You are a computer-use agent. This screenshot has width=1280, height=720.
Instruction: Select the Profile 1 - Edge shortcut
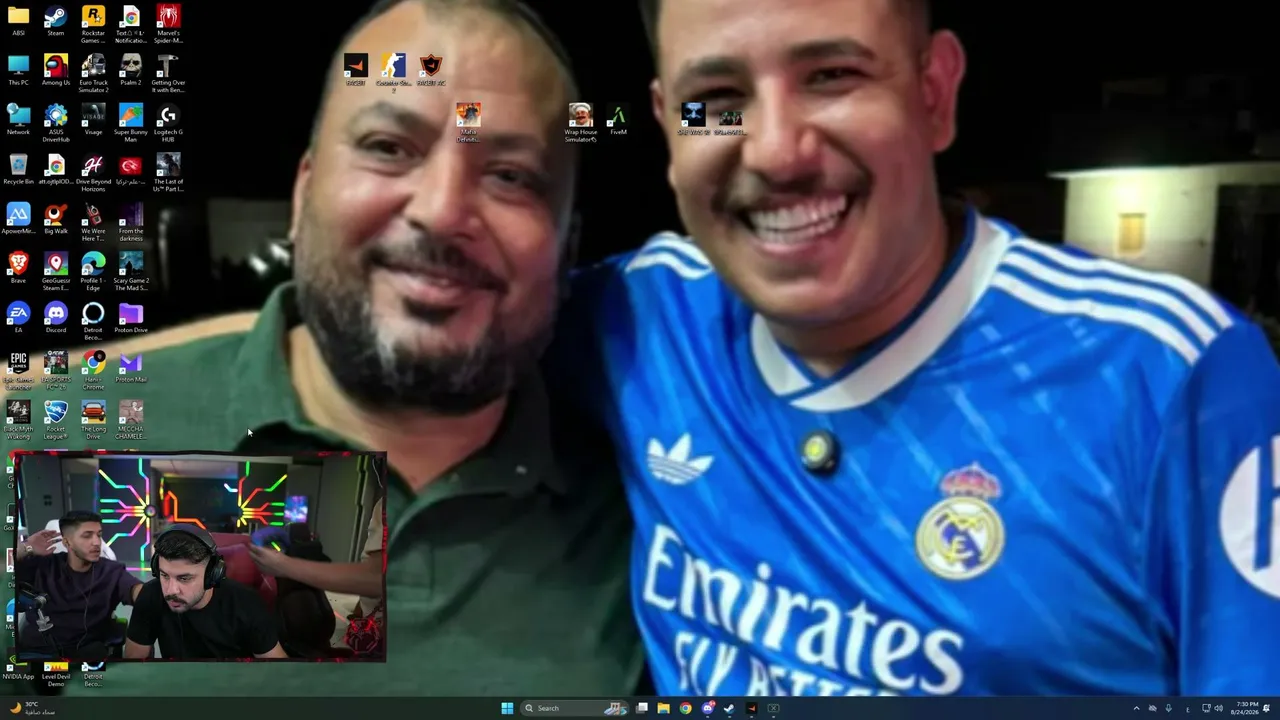click(x=93, y=271)
